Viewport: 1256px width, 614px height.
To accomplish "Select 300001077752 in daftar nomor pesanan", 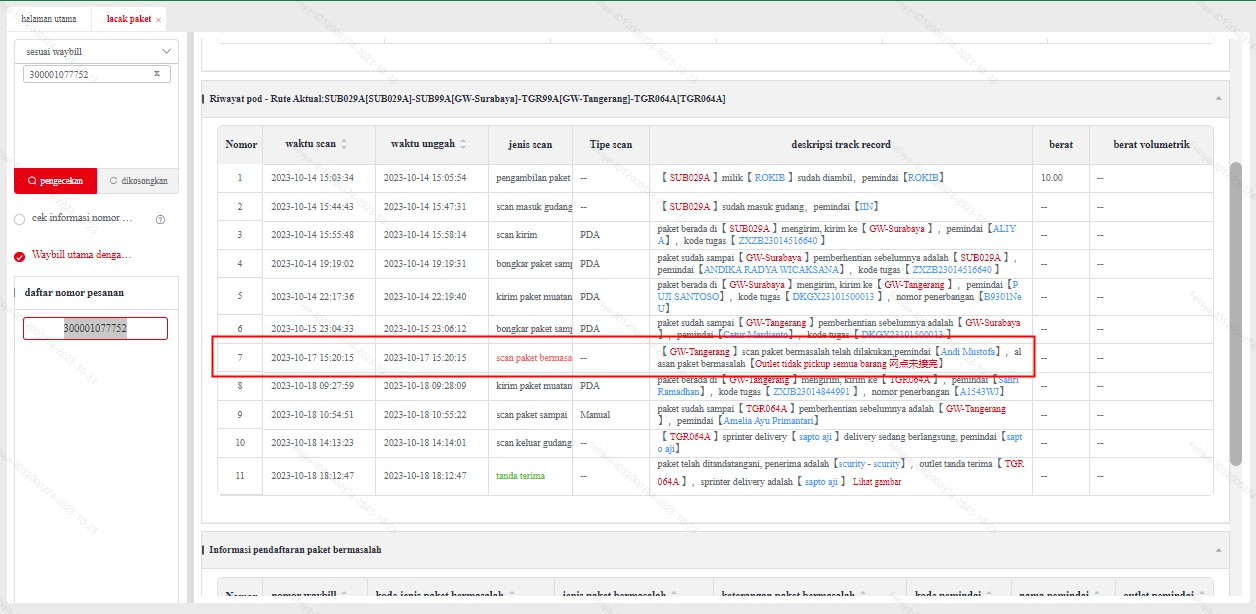I will click(x=95, y=328).
